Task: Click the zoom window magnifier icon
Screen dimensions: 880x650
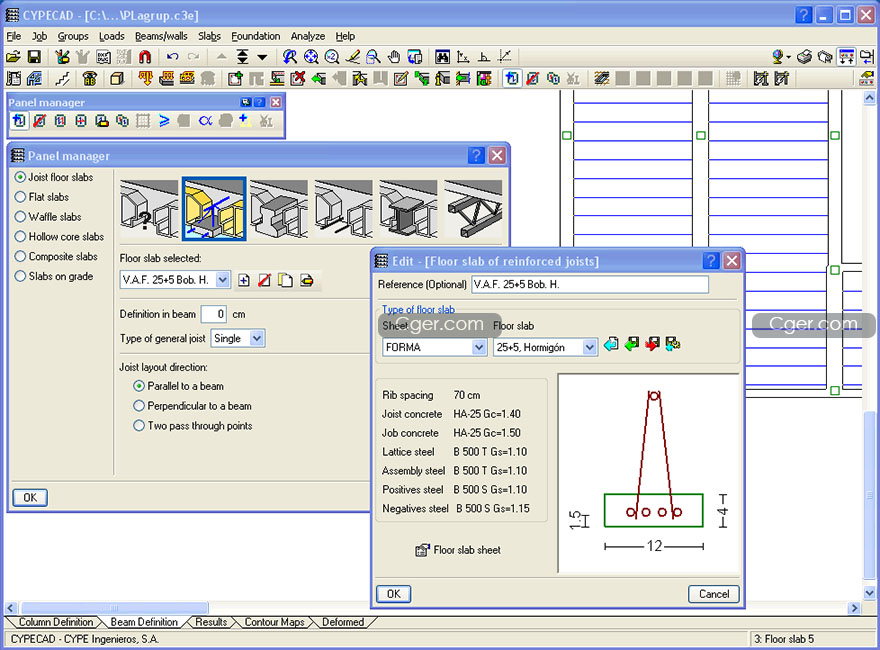Action: (373, 57)
